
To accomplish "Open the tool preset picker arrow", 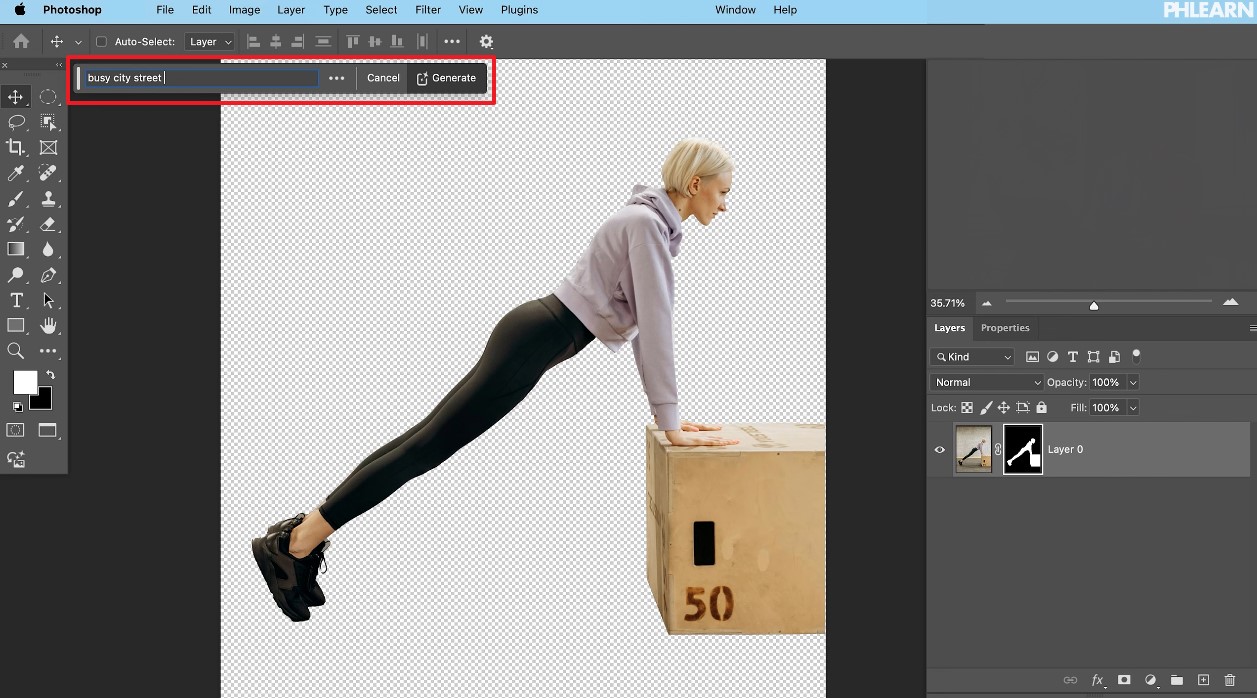I will [x=78, y=42].
